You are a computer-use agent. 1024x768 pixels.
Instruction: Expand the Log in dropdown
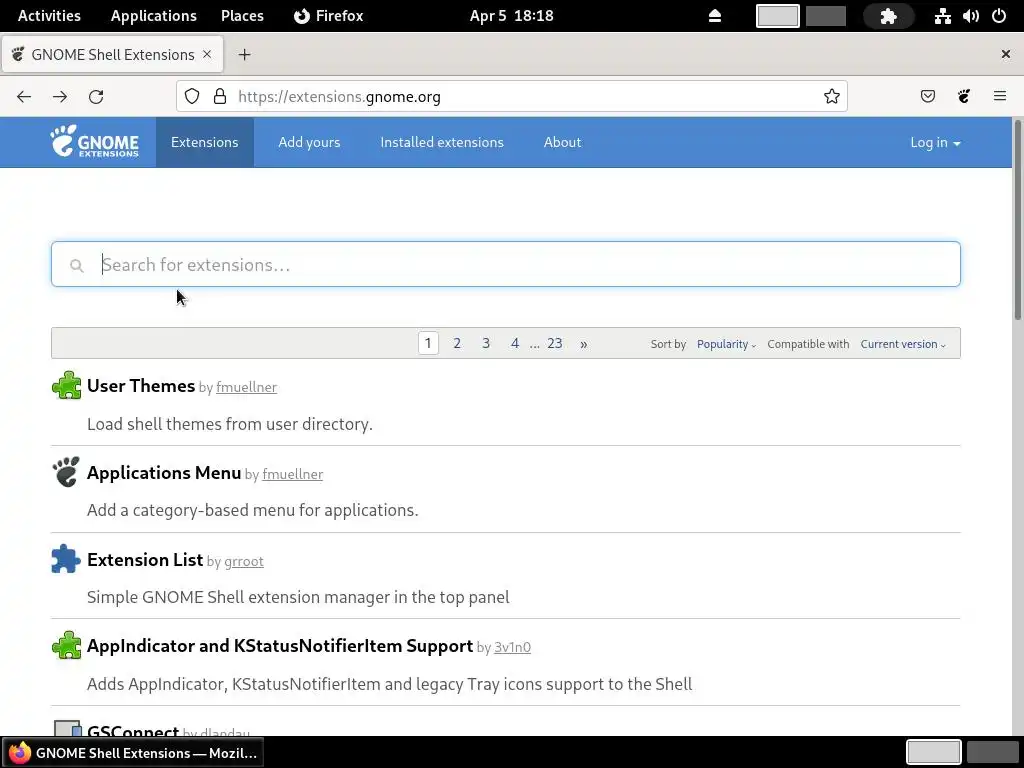click(x=935, y=142)
